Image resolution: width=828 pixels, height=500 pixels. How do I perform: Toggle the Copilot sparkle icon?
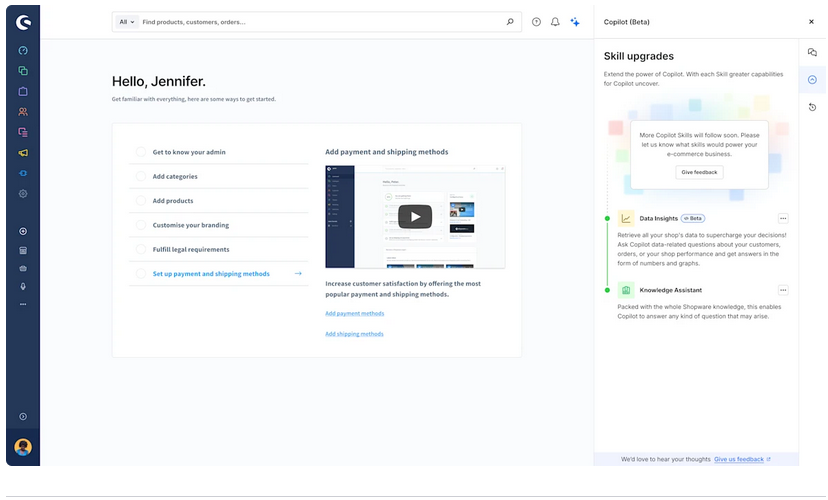point(575,22)
